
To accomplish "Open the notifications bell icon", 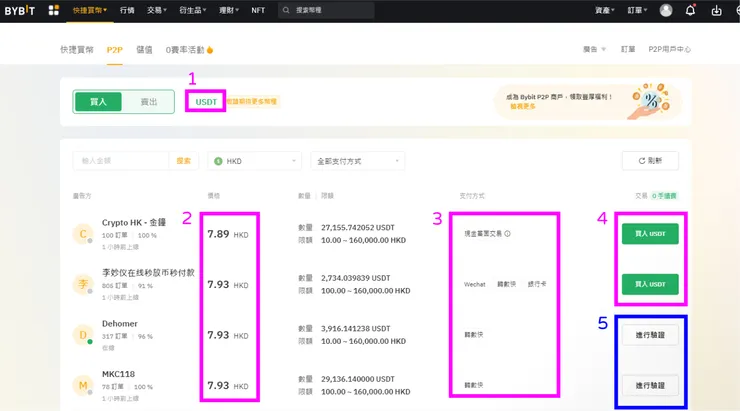I will 690,10.
